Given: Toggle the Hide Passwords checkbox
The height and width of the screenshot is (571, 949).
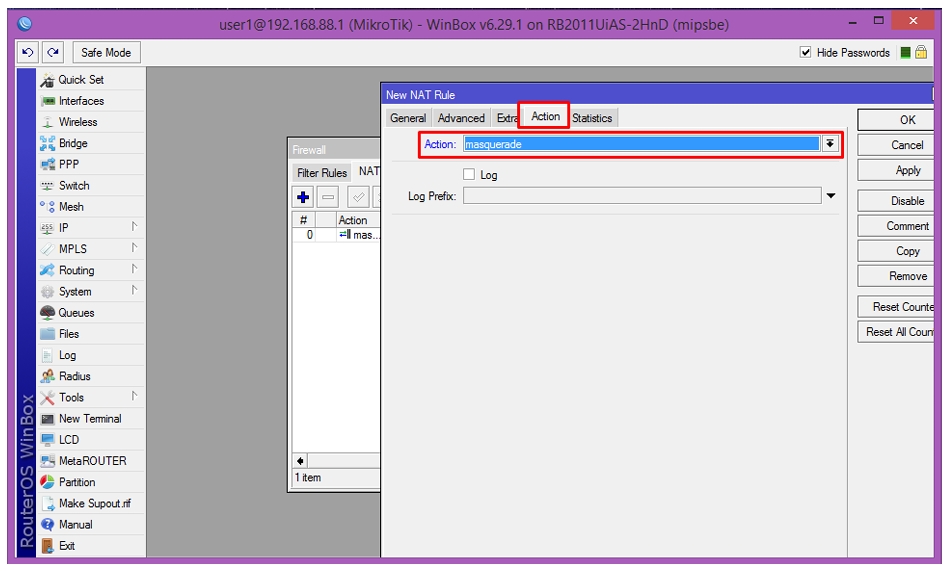Looking at the screenshot, I should tap(806, 53).
